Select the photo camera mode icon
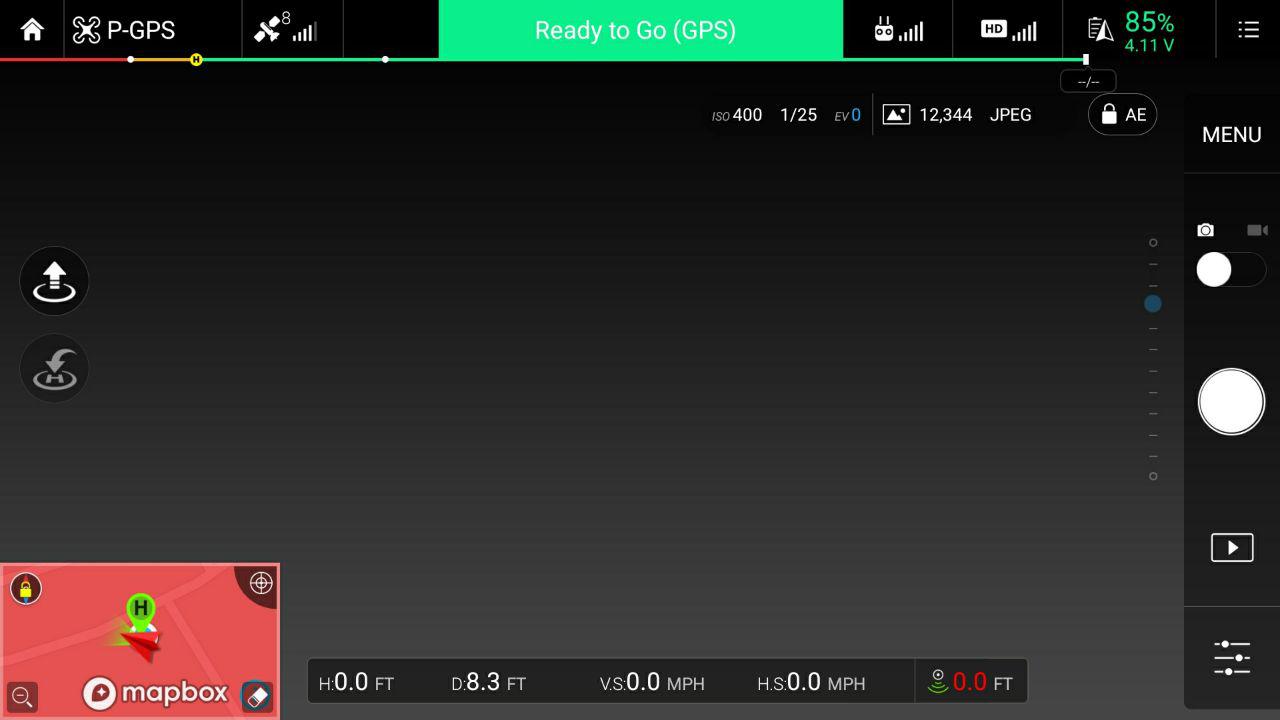 pyautogui.click(x=1205, y=230)
